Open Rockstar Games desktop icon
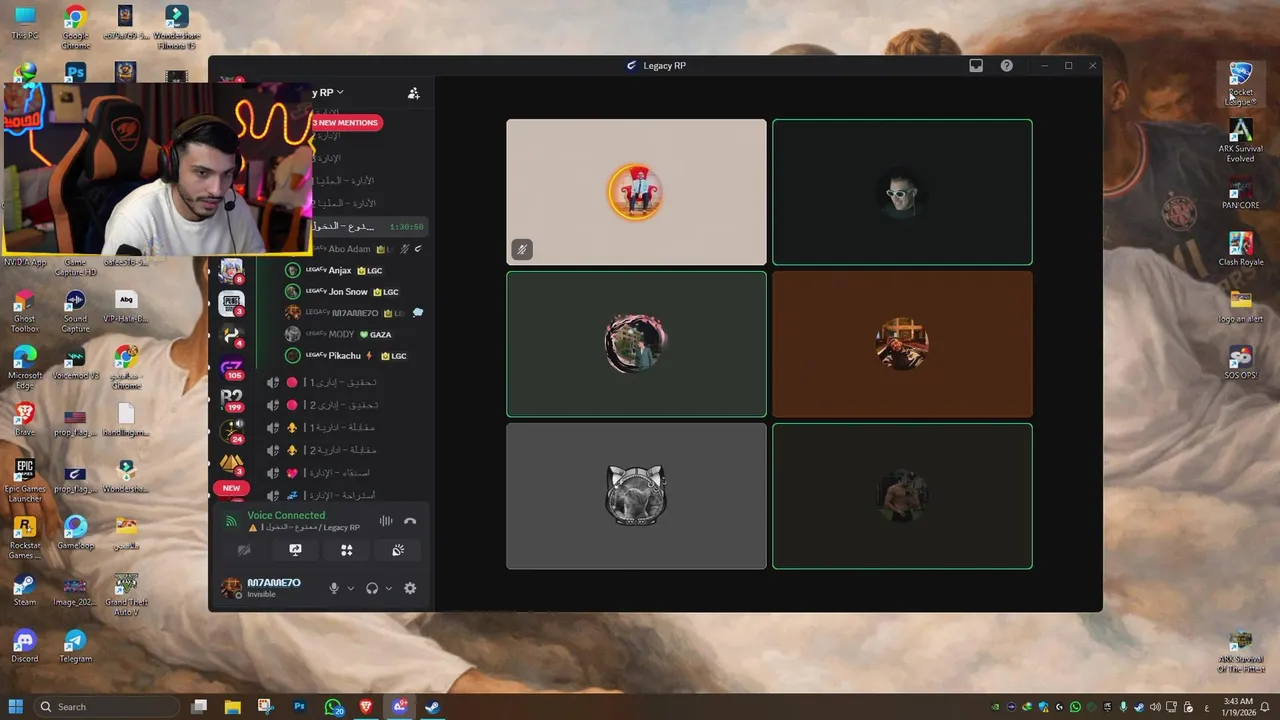The height and width of the screenshot is (720, 1280). (x=25, y=538)
